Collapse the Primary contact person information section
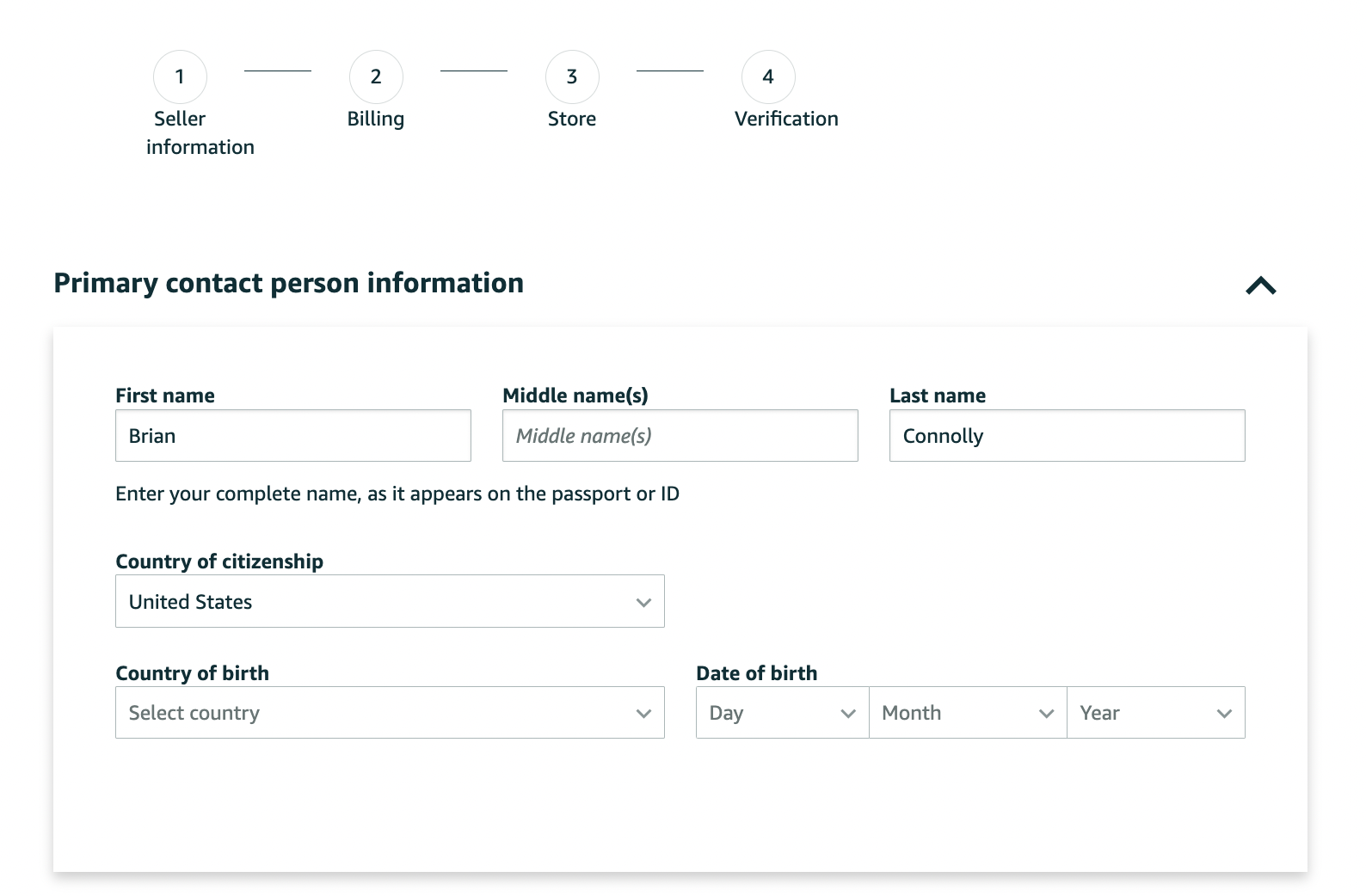 point(1261,285)
